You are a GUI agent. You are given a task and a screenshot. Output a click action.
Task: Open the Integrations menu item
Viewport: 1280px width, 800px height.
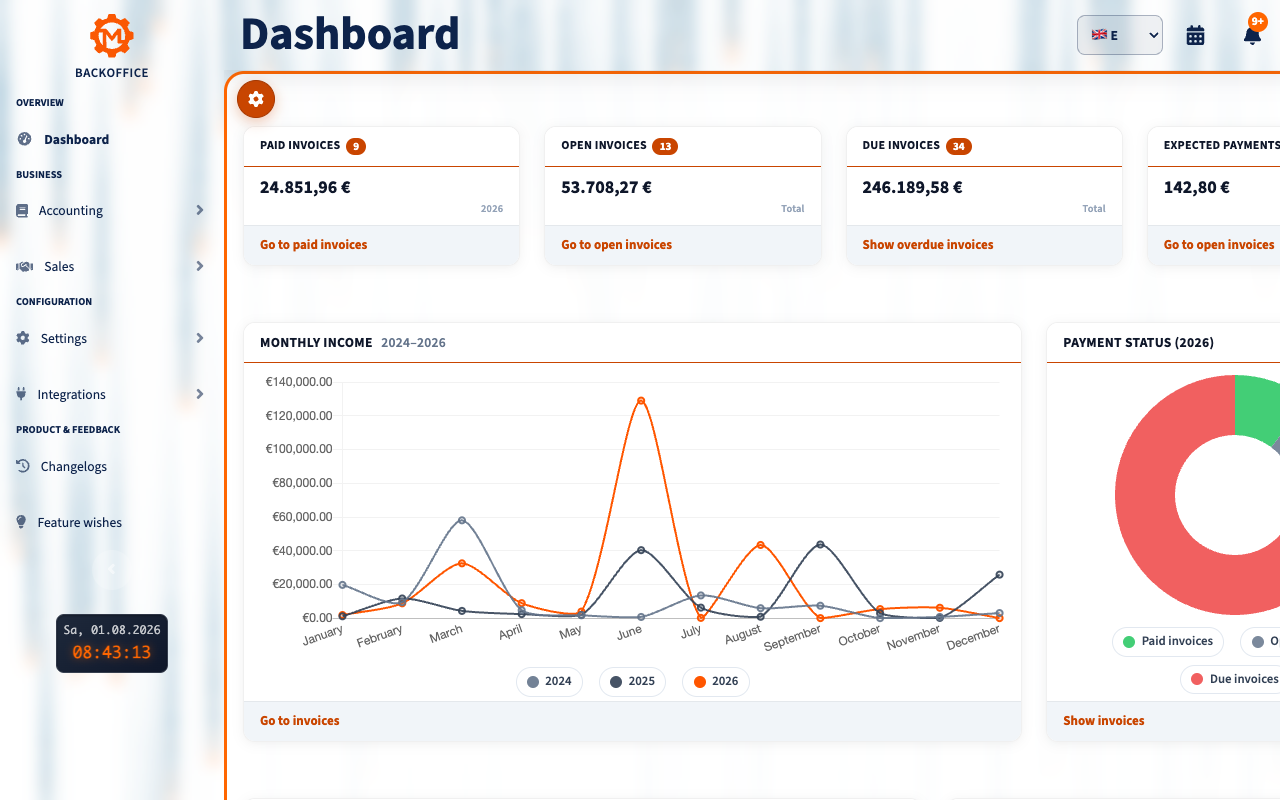pos(112,395)
